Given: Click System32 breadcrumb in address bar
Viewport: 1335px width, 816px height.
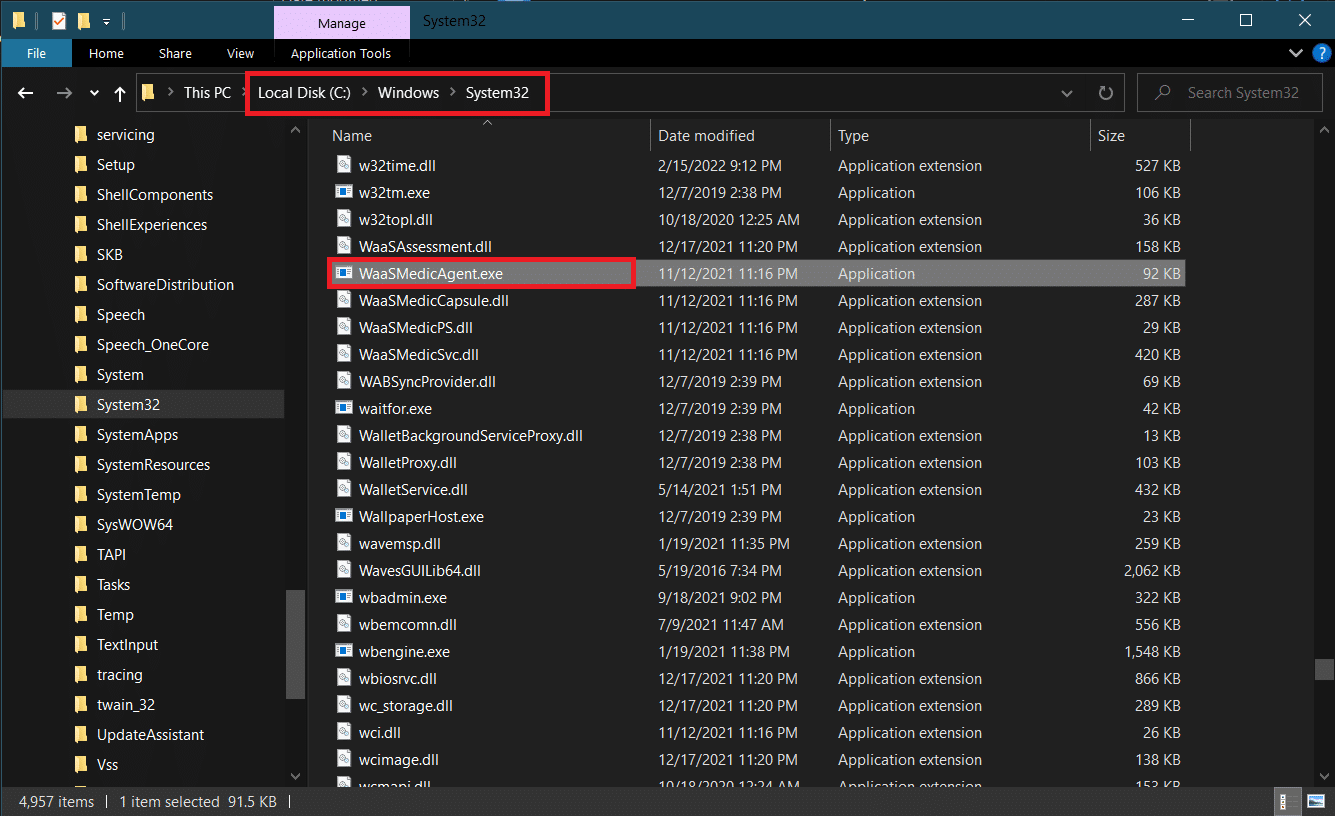Looking at the screenshot, I should coord(497,92).
